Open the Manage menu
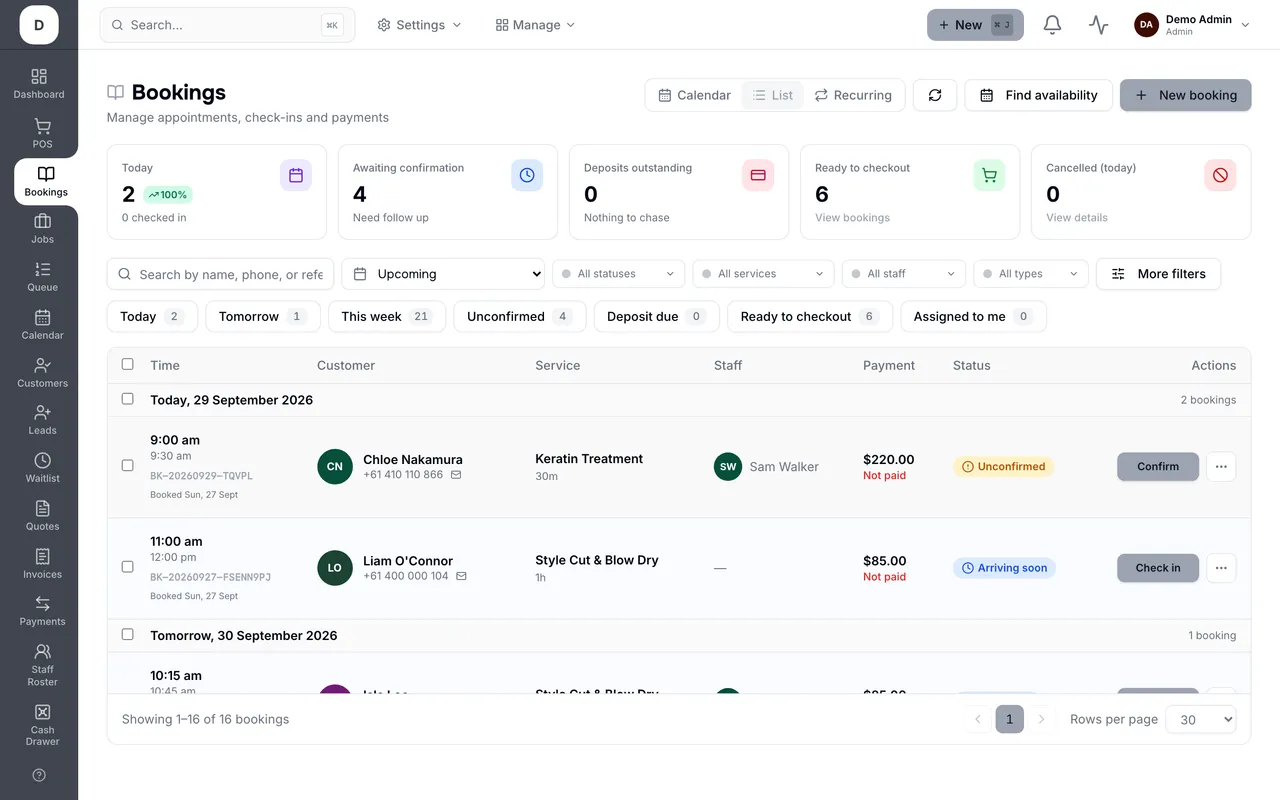The width and height of the screenshot is (1280, 800). [535, 25]
